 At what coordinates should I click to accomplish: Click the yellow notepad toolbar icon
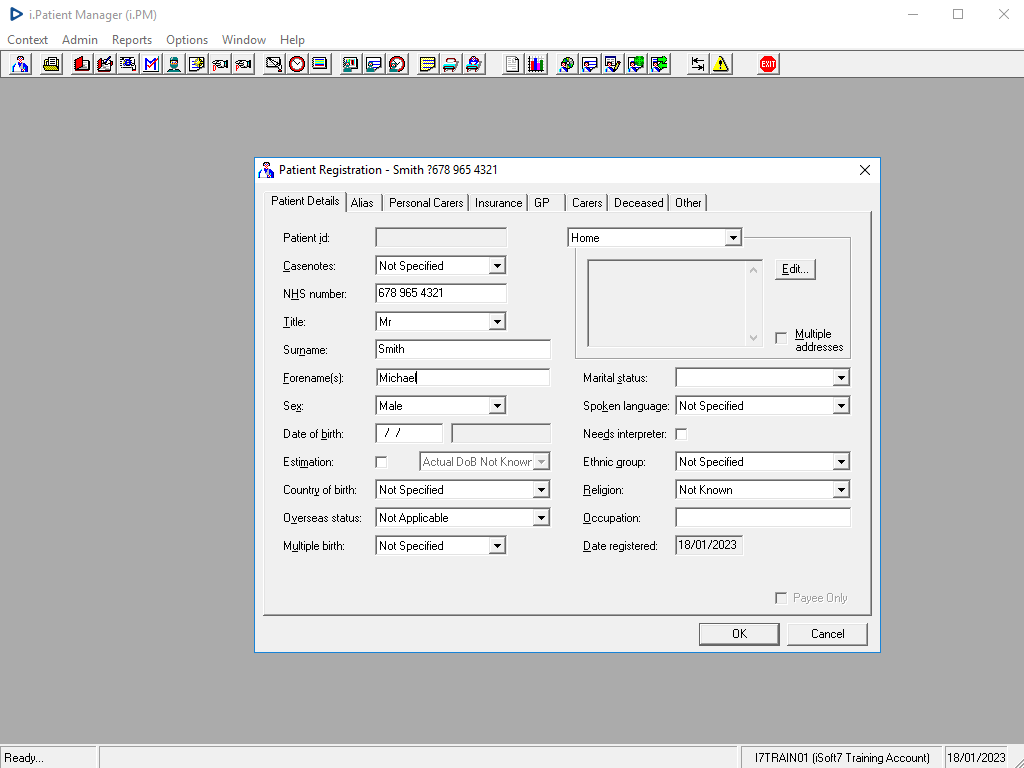coord(427,64)
